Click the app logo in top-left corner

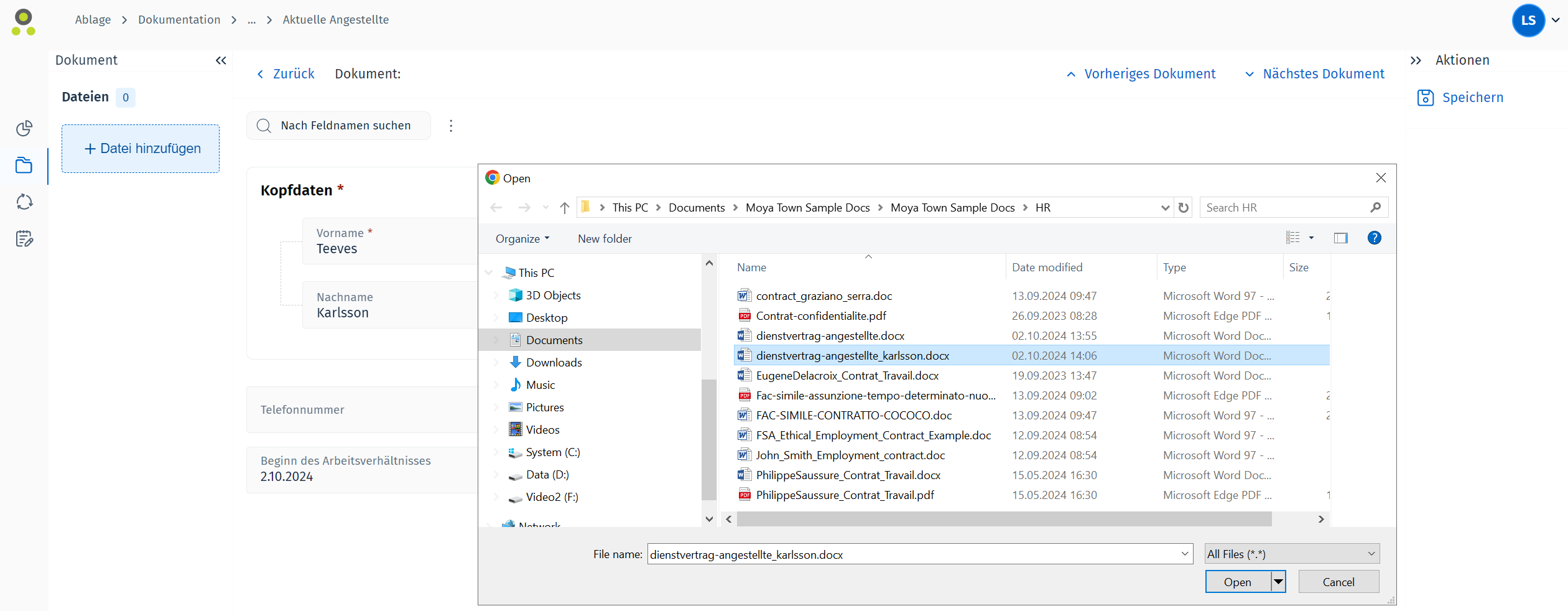pyautogui.click(x=24, y=22)
